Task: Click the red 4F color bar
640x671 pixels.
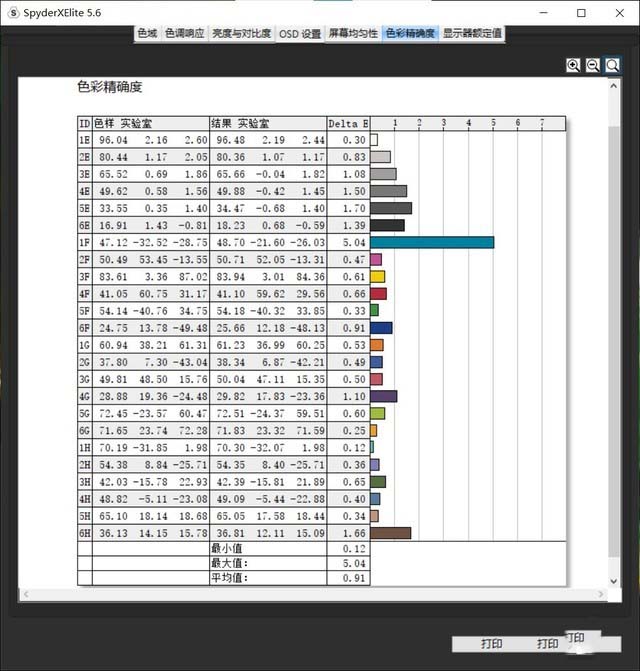Action: (x=378, y=294)
